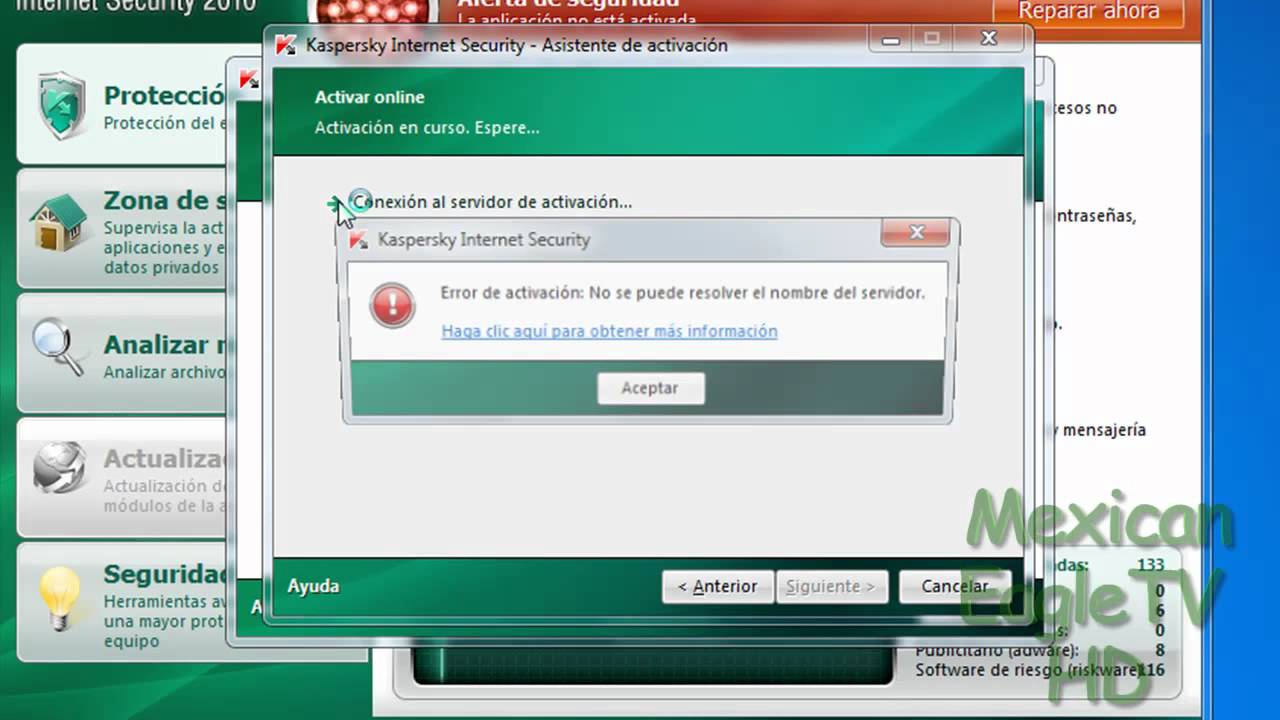This screenshot has width=1280, height=720.
Task: Minimize the Asistente de activación window
Action: tap(891, 39)
